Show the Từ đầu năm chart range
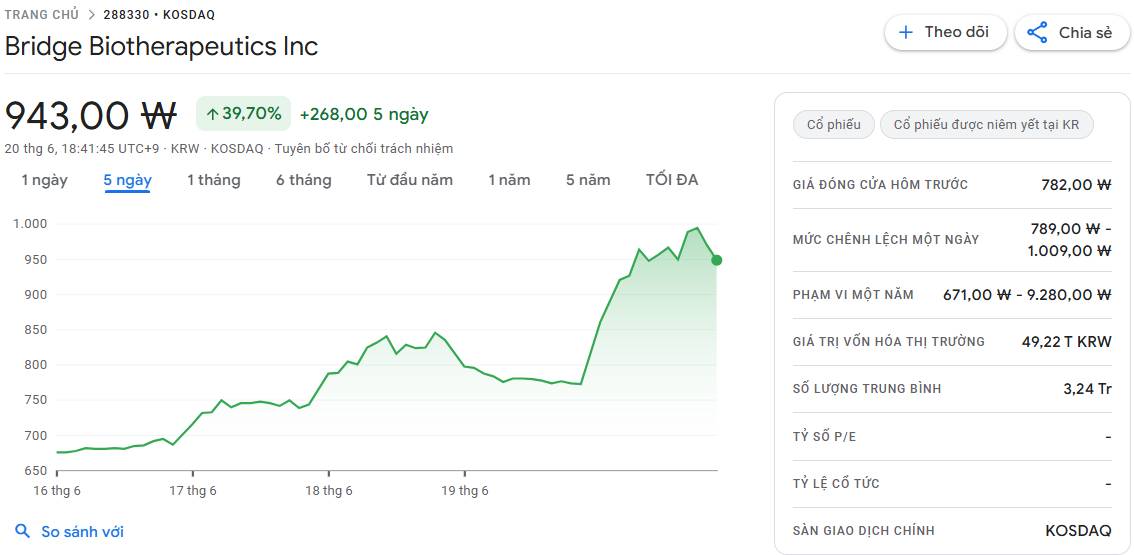This screenshot has width=1134, height=555. click(x=409, y=180)
